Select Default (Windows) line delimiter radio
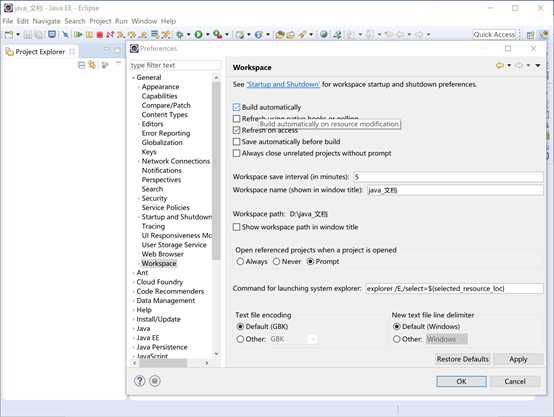Viewport: 554px width, 417px height. pos(396,327)
